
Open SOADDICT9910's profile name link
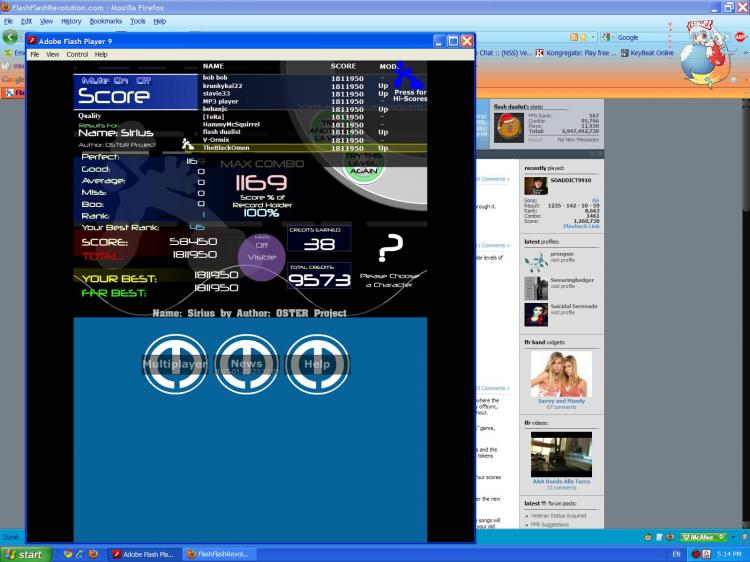click(x=571, y=180)
